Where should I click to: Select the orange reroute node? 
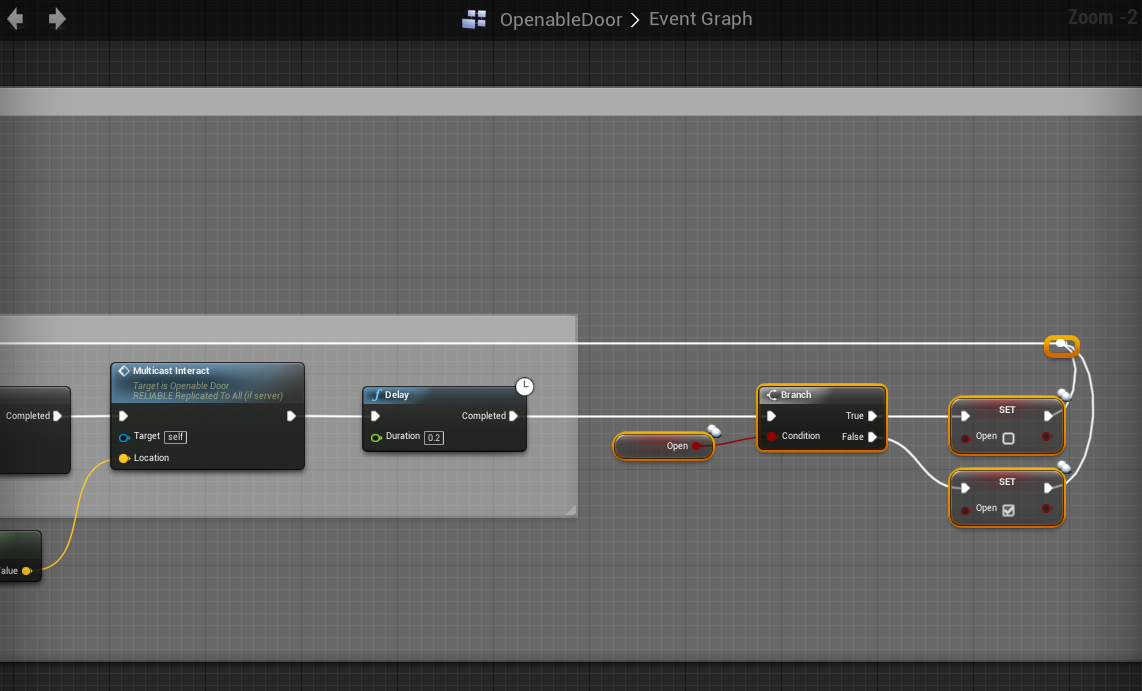click(x=1061, y=346)
